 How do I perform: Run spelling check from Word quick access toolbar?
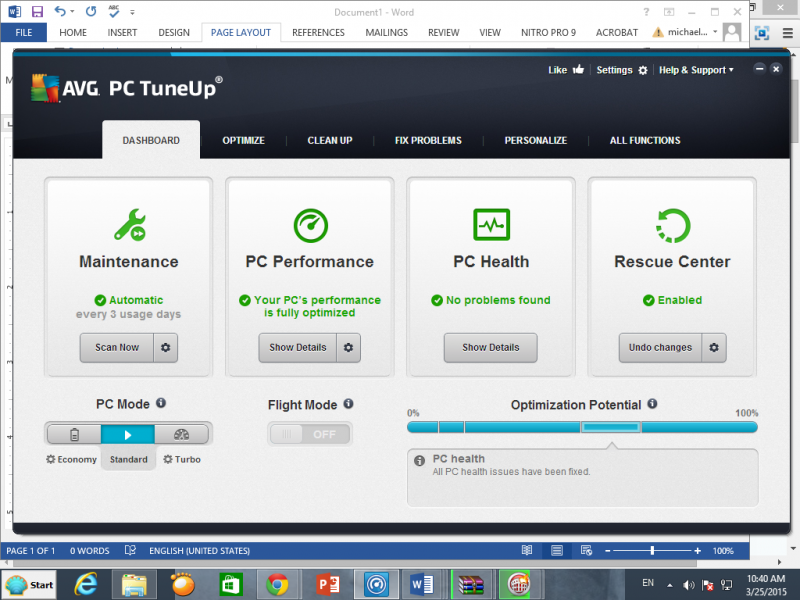114,11
